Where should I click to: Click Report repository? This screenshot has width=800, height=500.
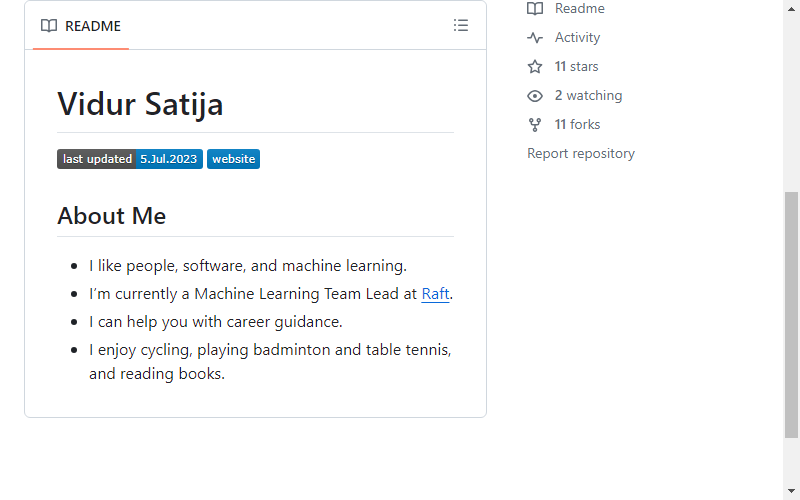coord(581,154)
